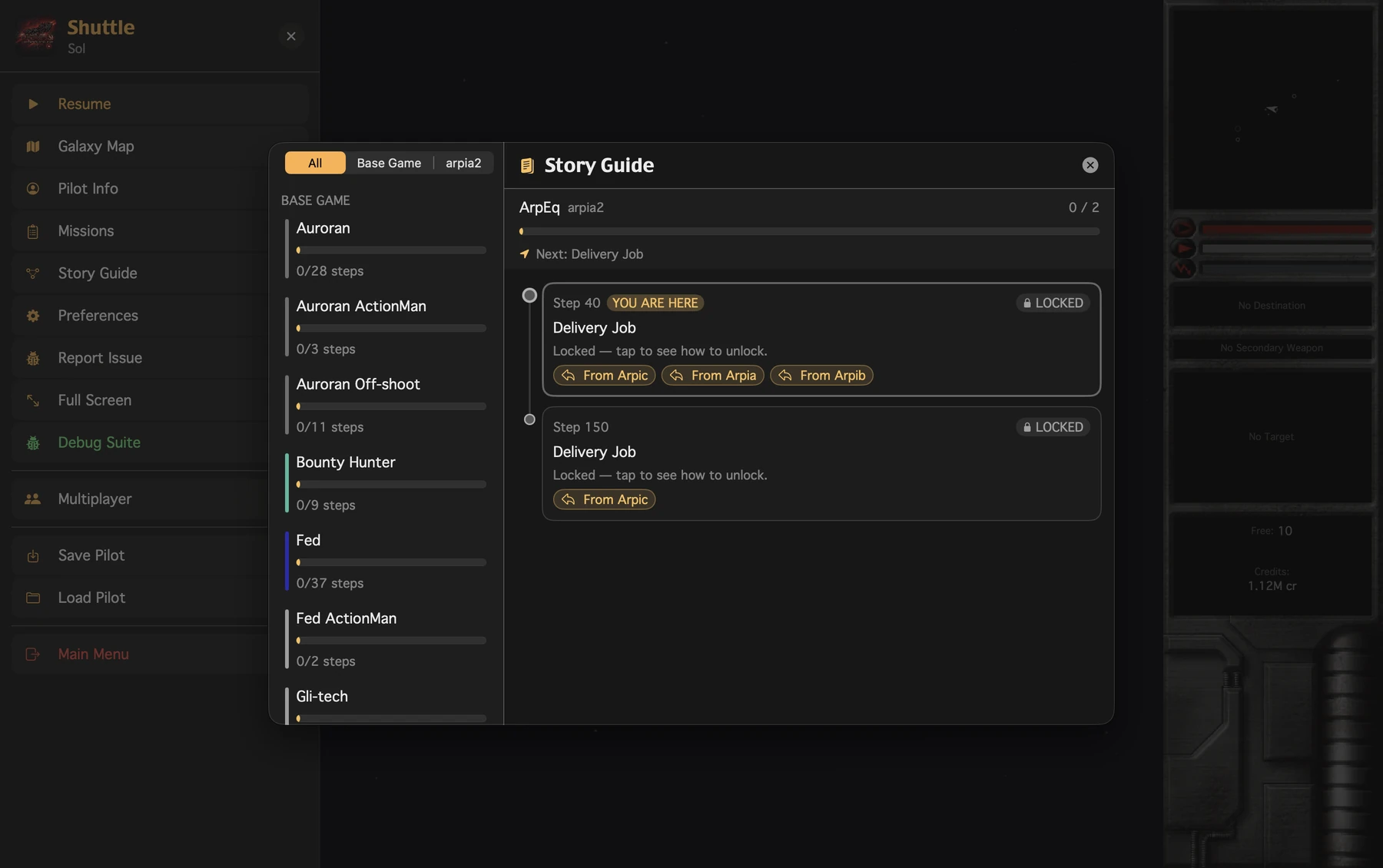Select the All filter tab
Screen dimensions: 1383x868
pos(315,163)
